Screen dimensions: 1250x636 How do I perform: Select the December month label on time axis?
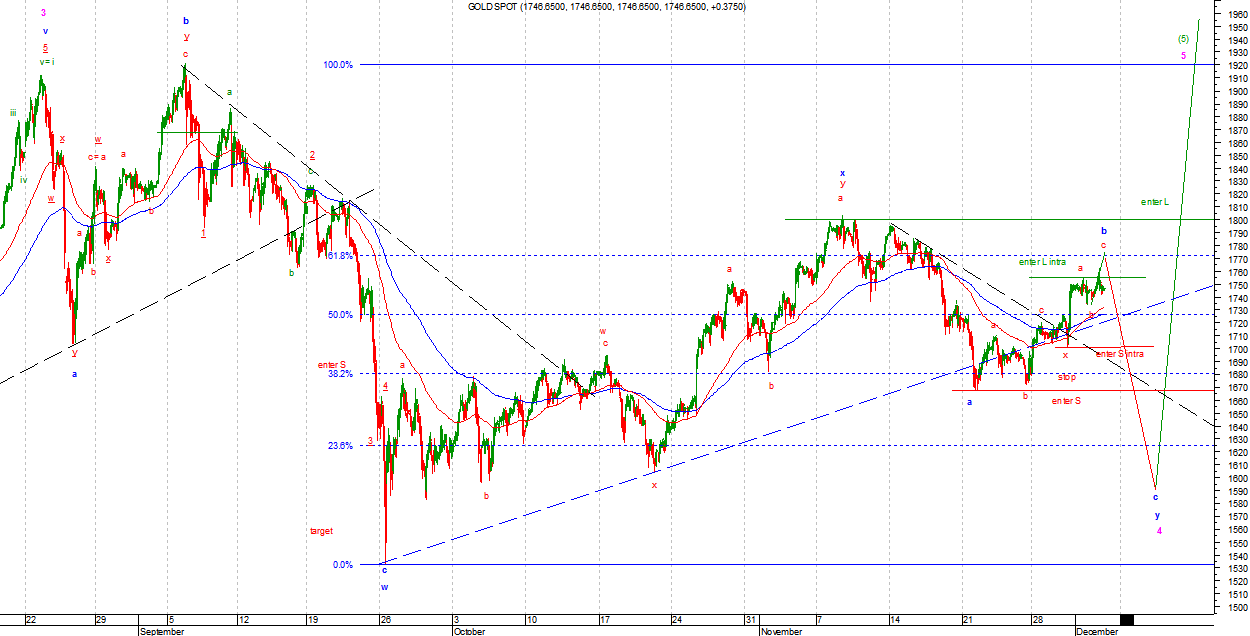1098,632
